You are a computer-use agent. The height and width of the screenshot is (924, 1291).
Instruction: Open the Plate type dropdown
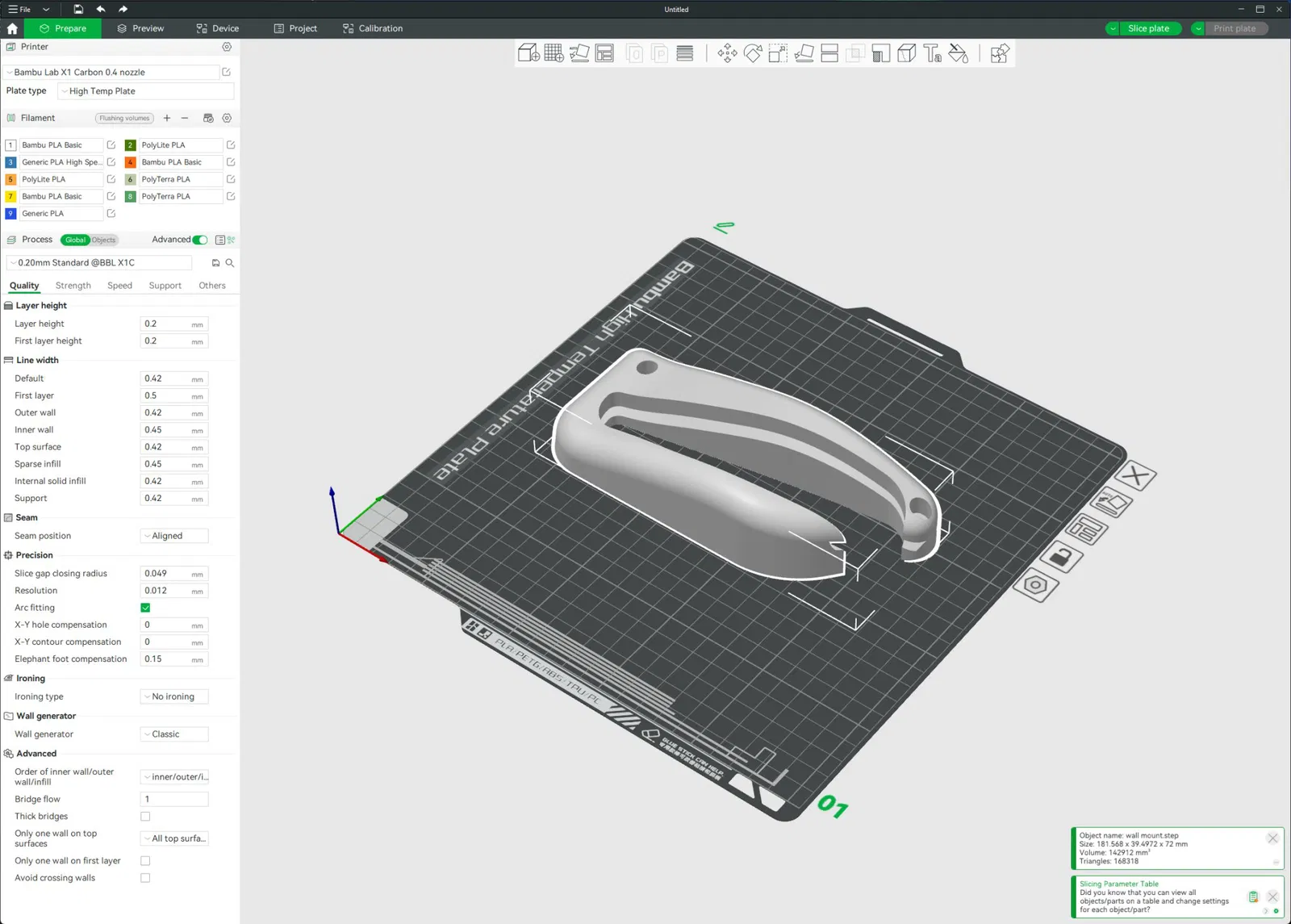coord(146,91)
